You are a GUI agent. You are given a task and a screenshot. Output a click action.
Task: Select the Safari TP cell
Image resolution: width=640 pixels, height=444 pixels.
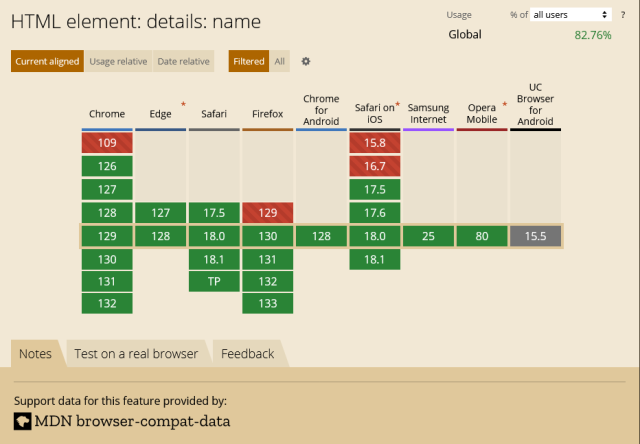pos(214,281)
